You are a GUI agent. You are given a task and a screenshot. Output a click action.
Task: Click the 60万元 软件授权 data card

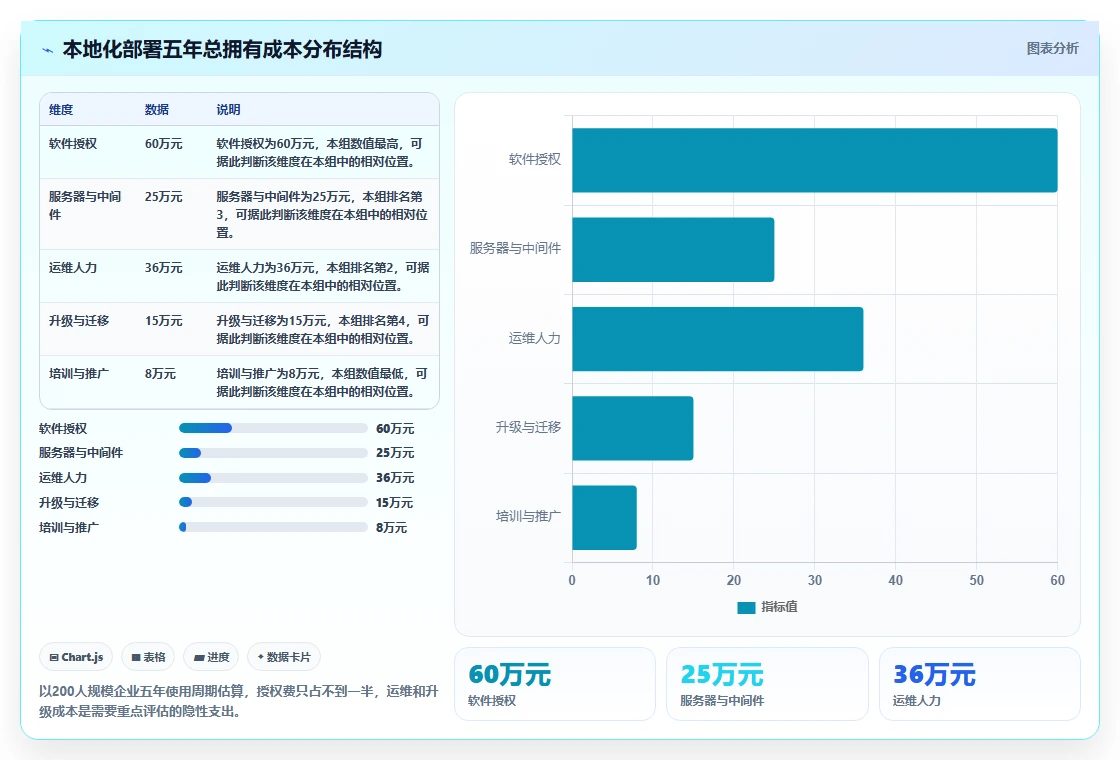click(555, 684)
